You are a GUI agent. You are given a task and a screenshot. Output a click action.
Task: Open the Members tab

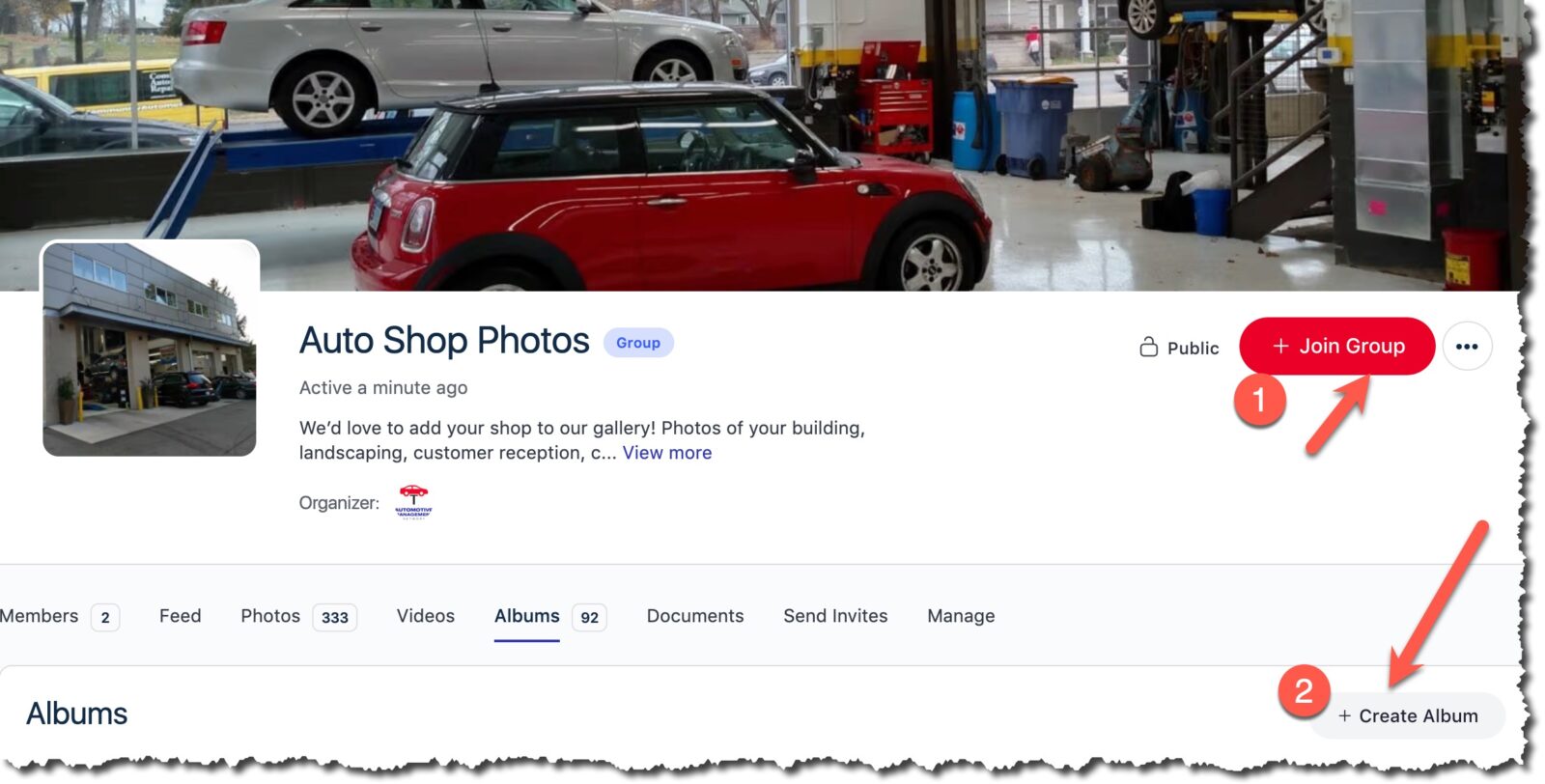coord(39,616)
